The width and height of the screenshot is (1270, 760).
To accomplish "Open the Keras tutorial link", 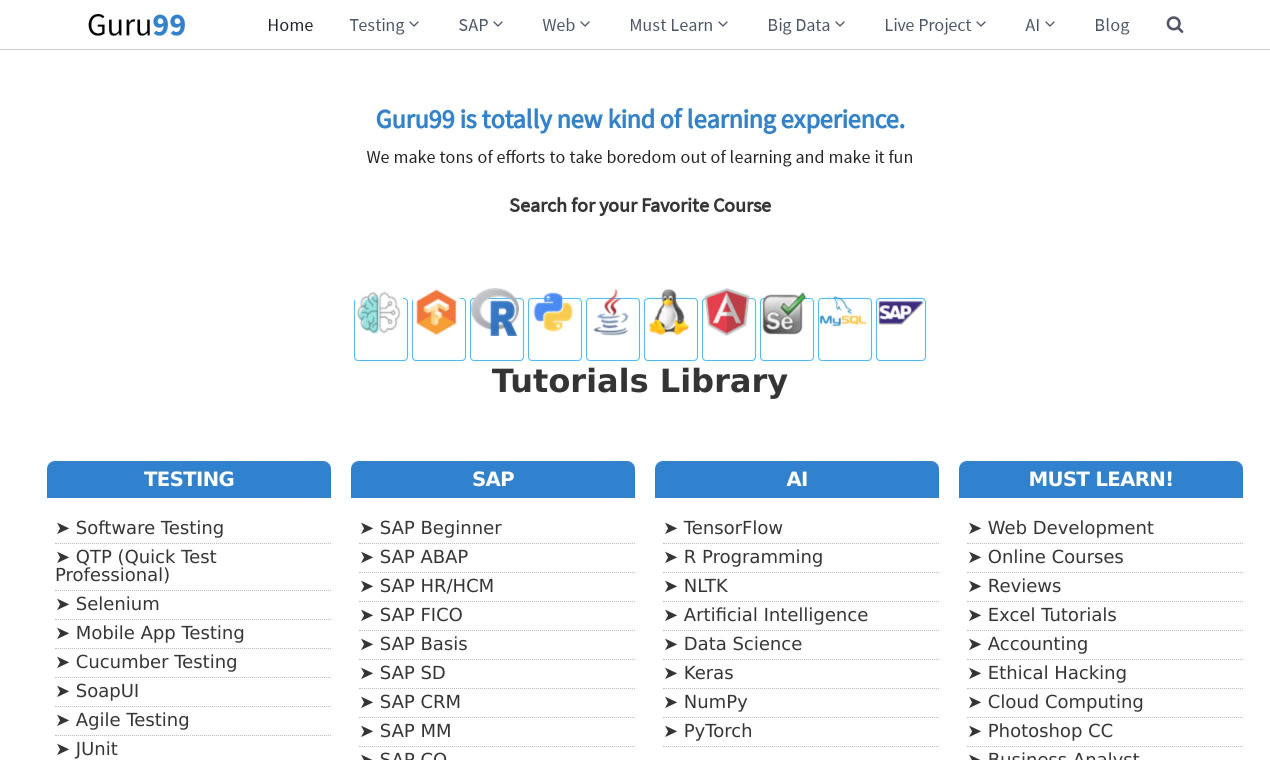I will 709,673.
